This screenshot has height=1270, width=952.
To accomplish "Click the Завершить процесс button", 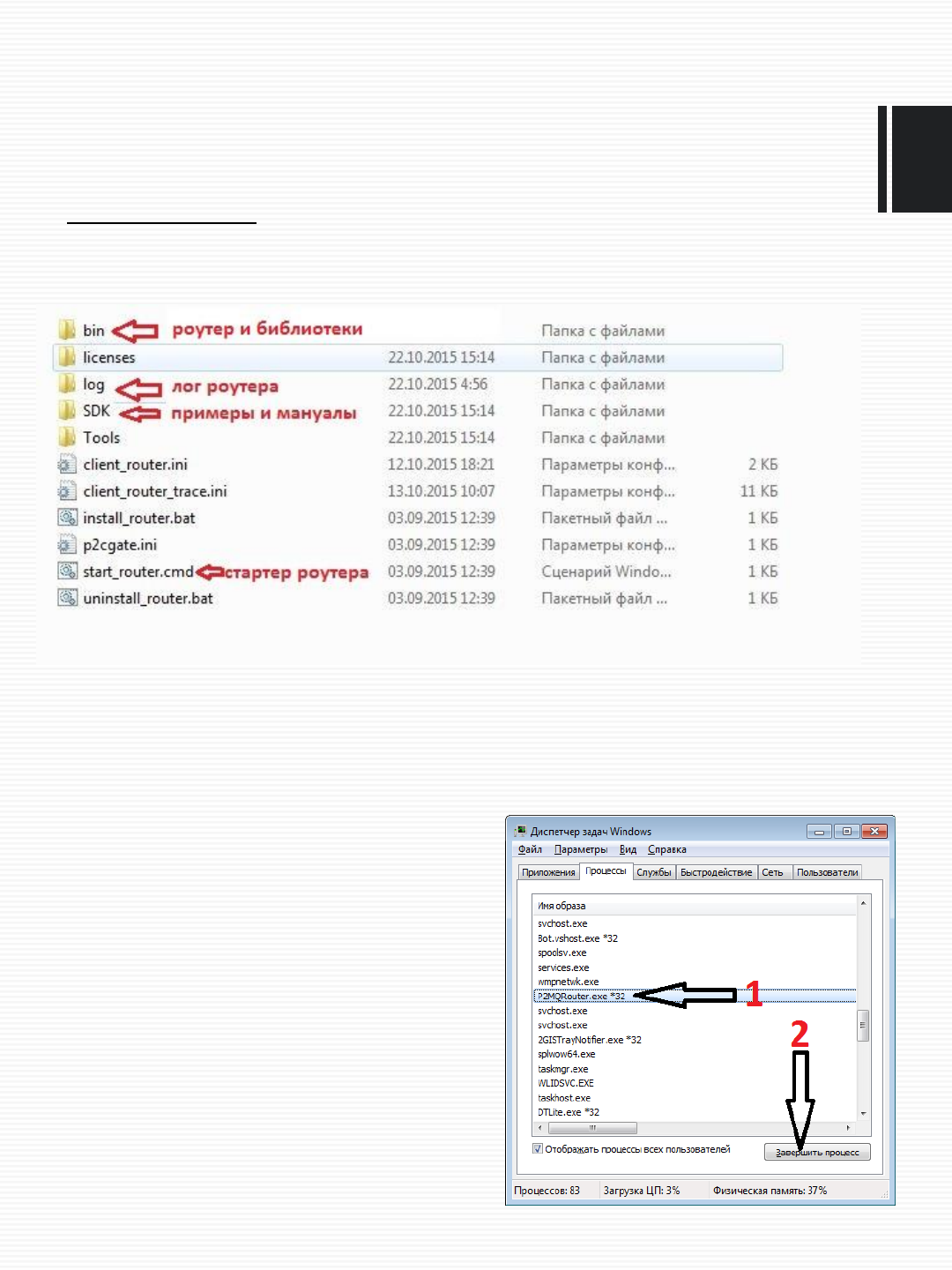I will (817, 1152).
